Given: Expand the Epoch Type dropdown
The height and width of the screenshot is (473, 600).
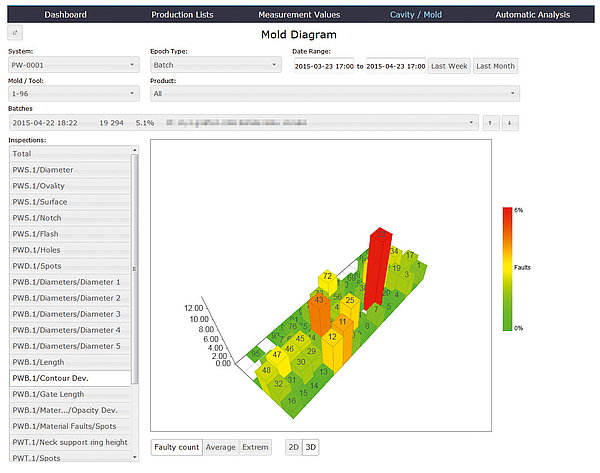Looking at the screenshot, I should point(216,65).
